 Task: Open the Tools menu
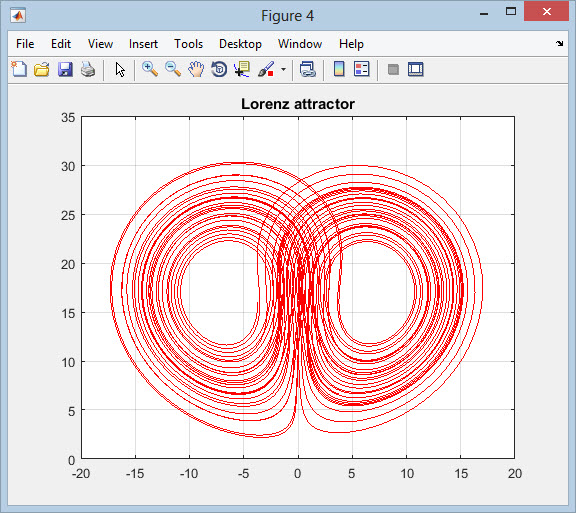[188, 44]
